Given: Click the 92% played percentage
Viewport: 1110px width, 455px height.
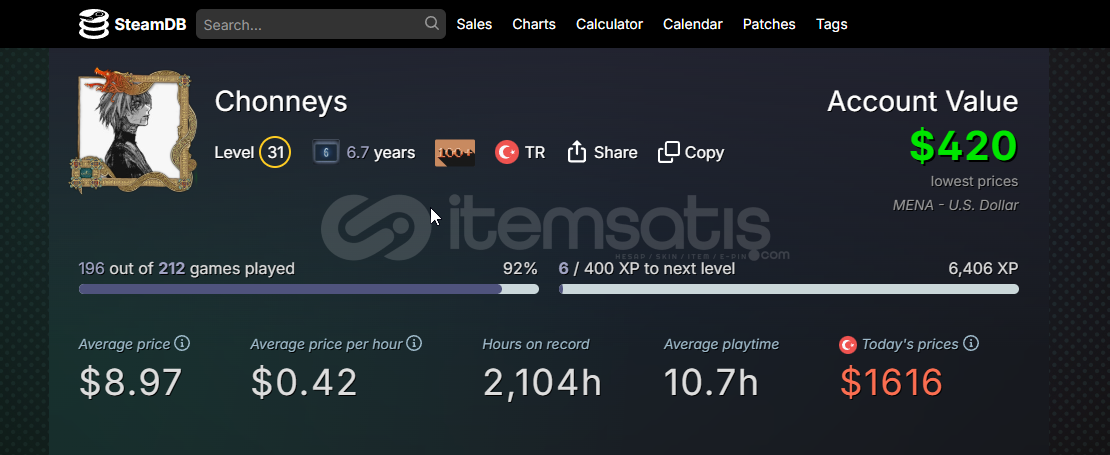Looking at the screenshot, I should click(x=520, y=269).
